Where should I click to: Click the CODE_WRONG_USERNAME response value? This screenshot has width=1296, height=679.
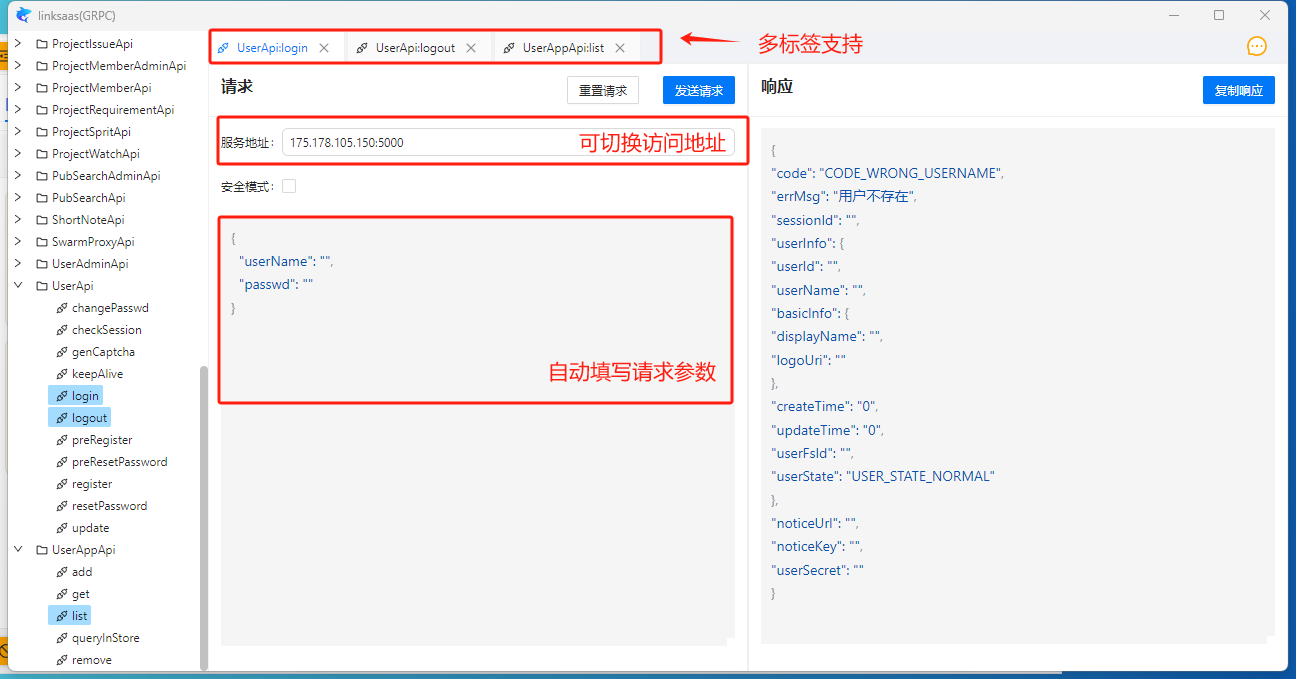point(911,173)
